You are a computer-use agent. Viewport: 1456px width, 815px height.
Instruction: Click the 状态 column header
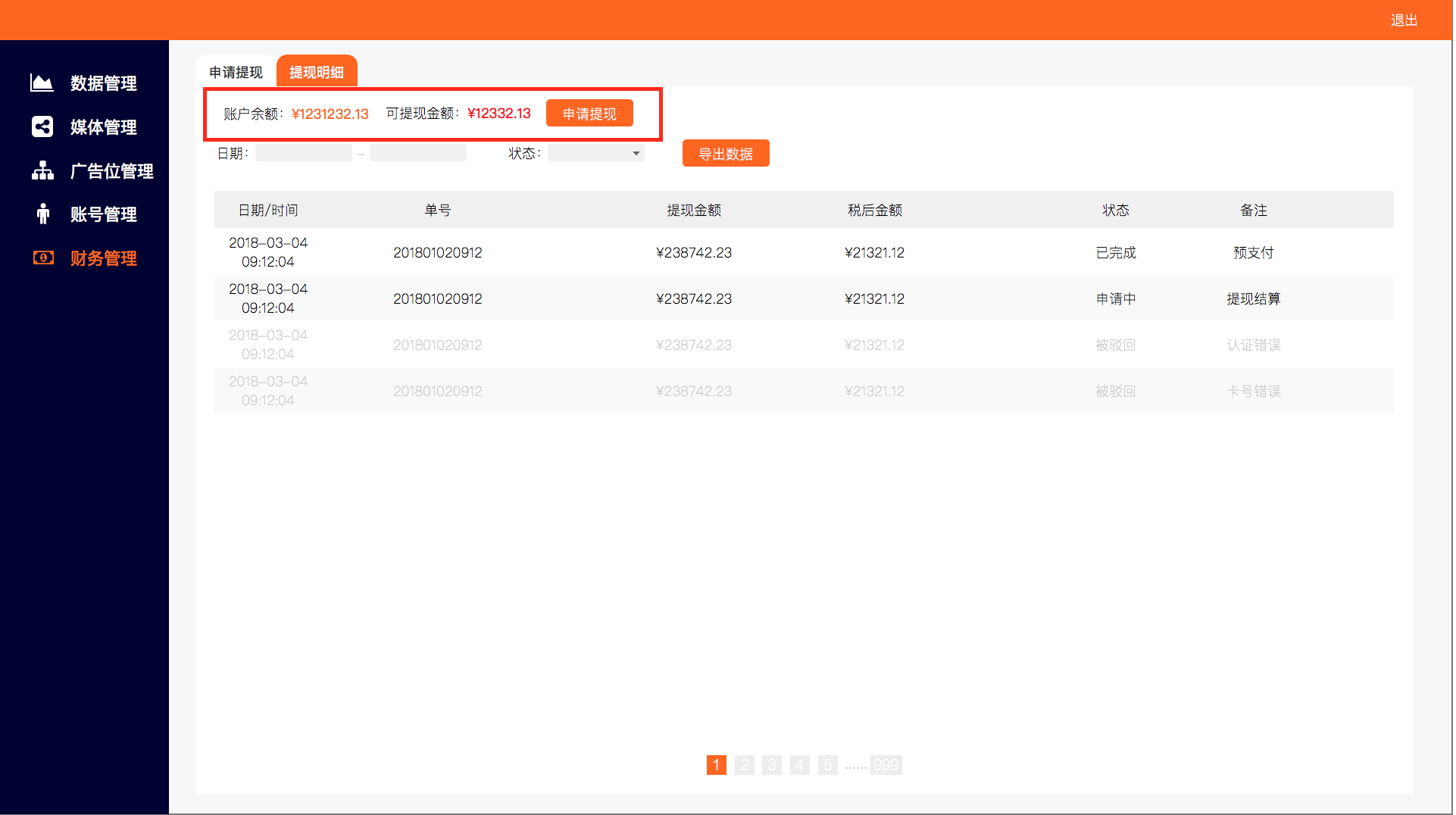pyautogui.click(x=1116, y=210)
